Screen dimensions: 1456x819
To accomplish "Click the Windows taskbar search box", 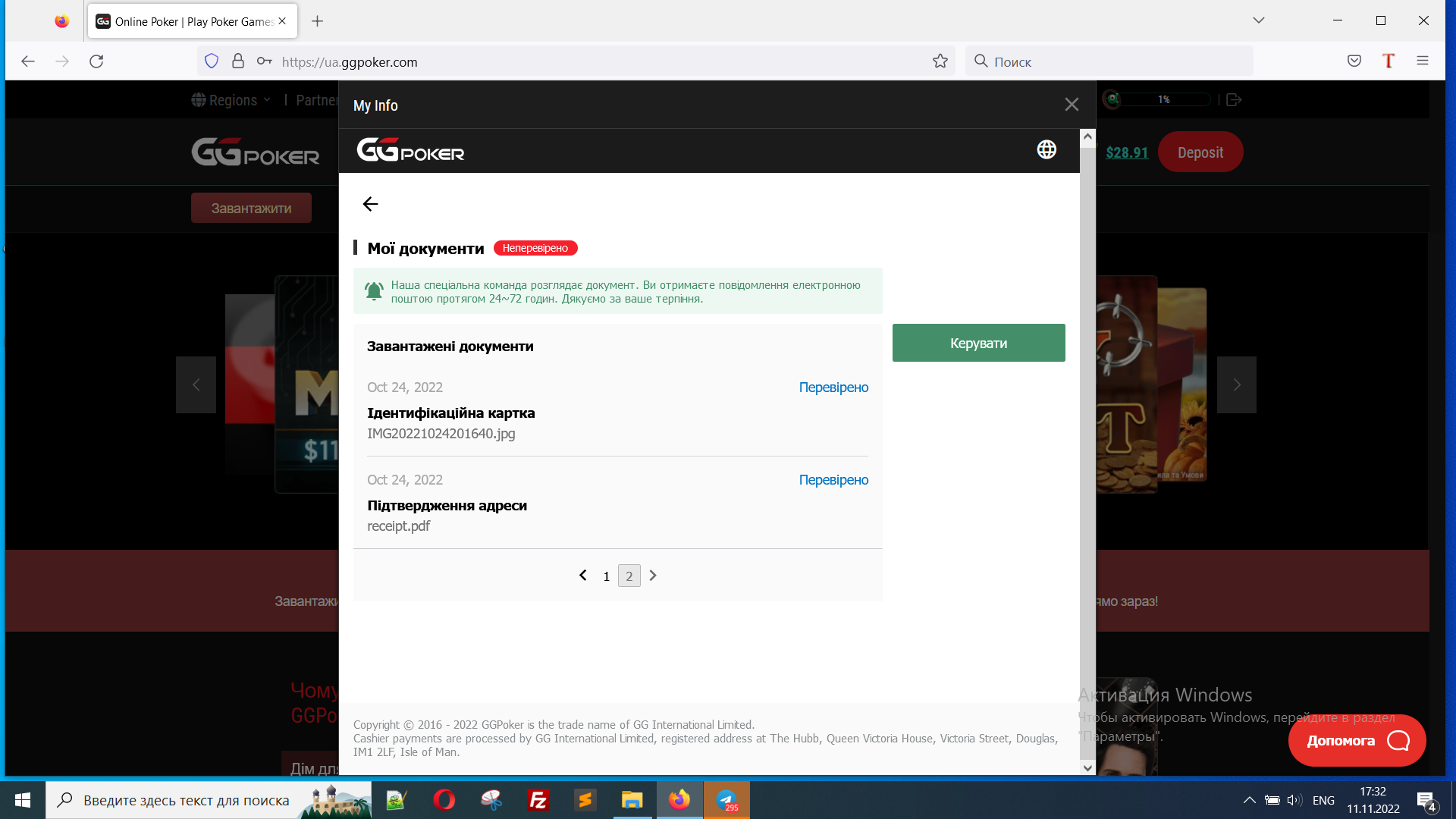I will point(209,800).
